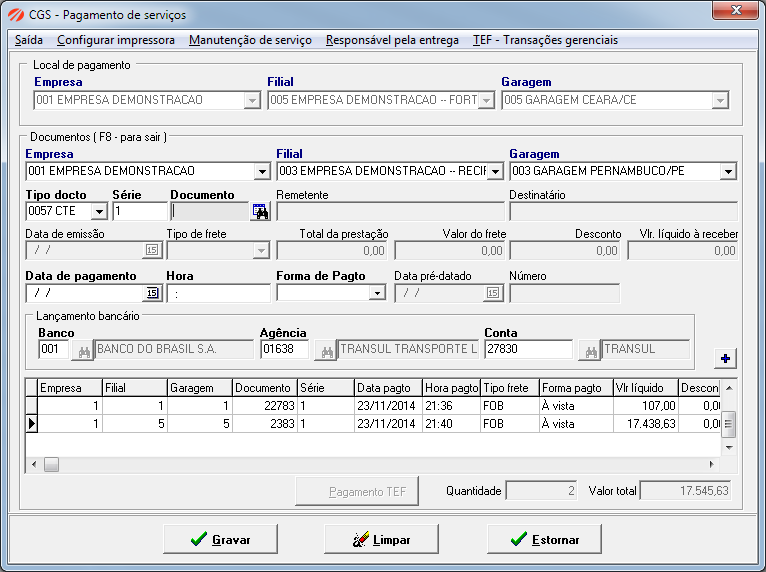766x572 pixels.
Task: Expand Documentos Empresa dropdown
Action: (x=262, y=171)
